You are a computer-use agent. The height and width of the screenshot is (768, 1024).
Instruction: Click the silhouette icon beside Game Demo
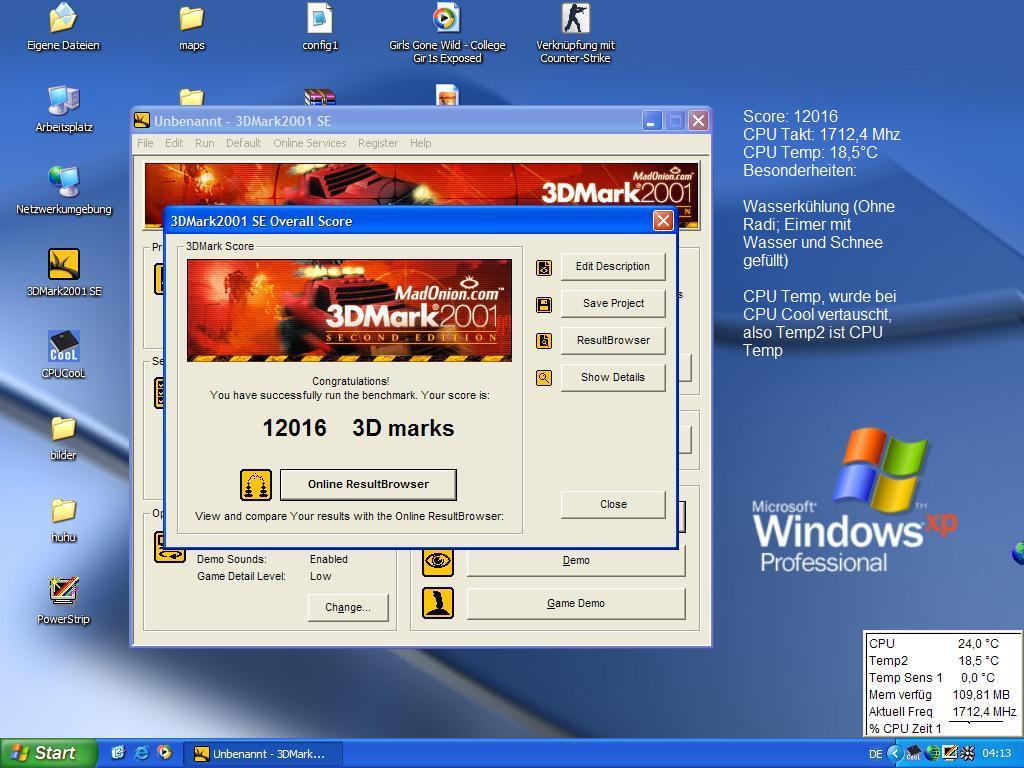point(438,603)
